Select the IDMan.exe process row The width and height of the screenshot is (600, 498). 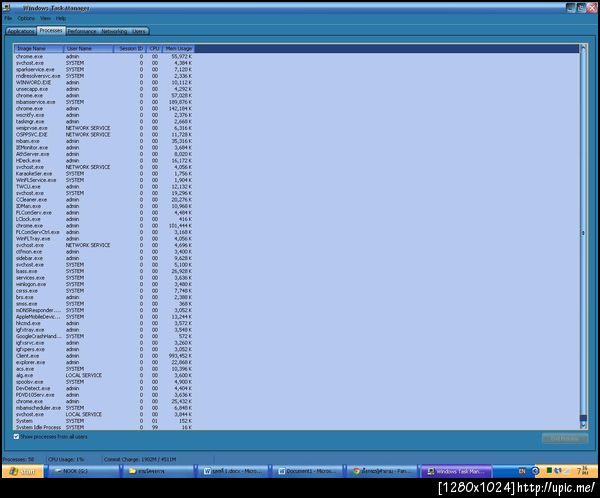click(x=104, y=206)
